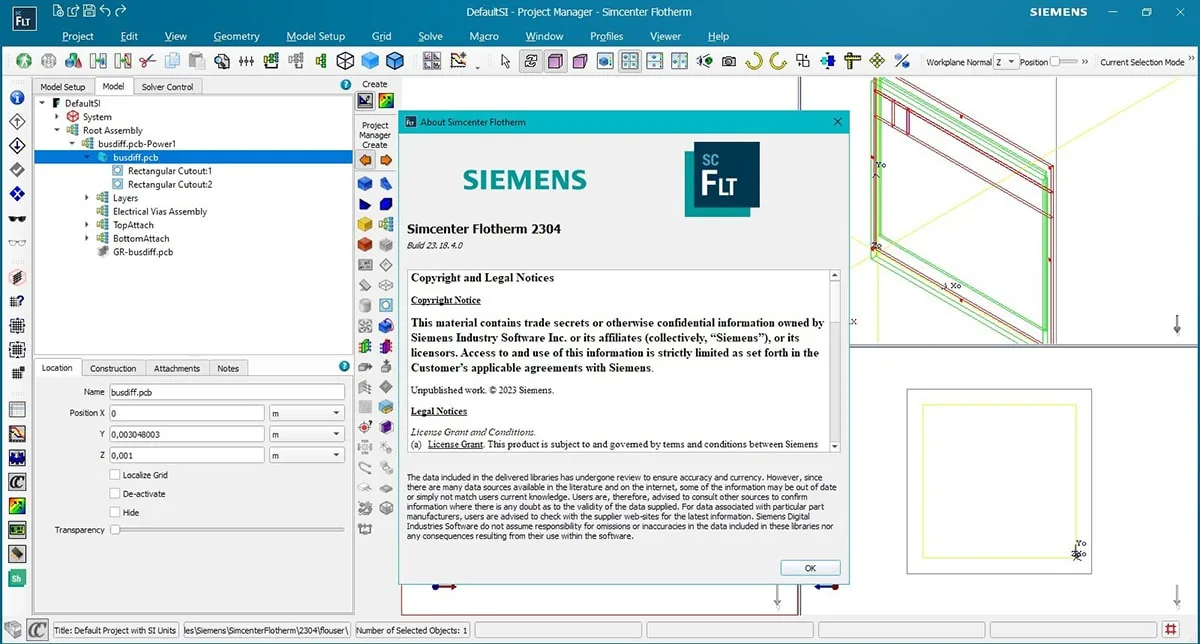
Task: Click OK in the About dialog
Action: [810, 568]
